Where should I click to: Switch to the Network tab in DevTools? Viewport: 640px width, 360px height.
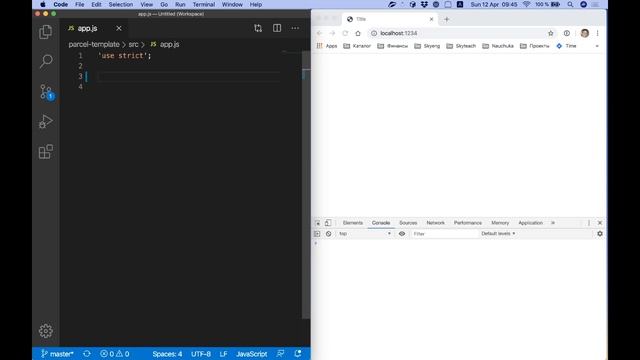click(436, 223)
